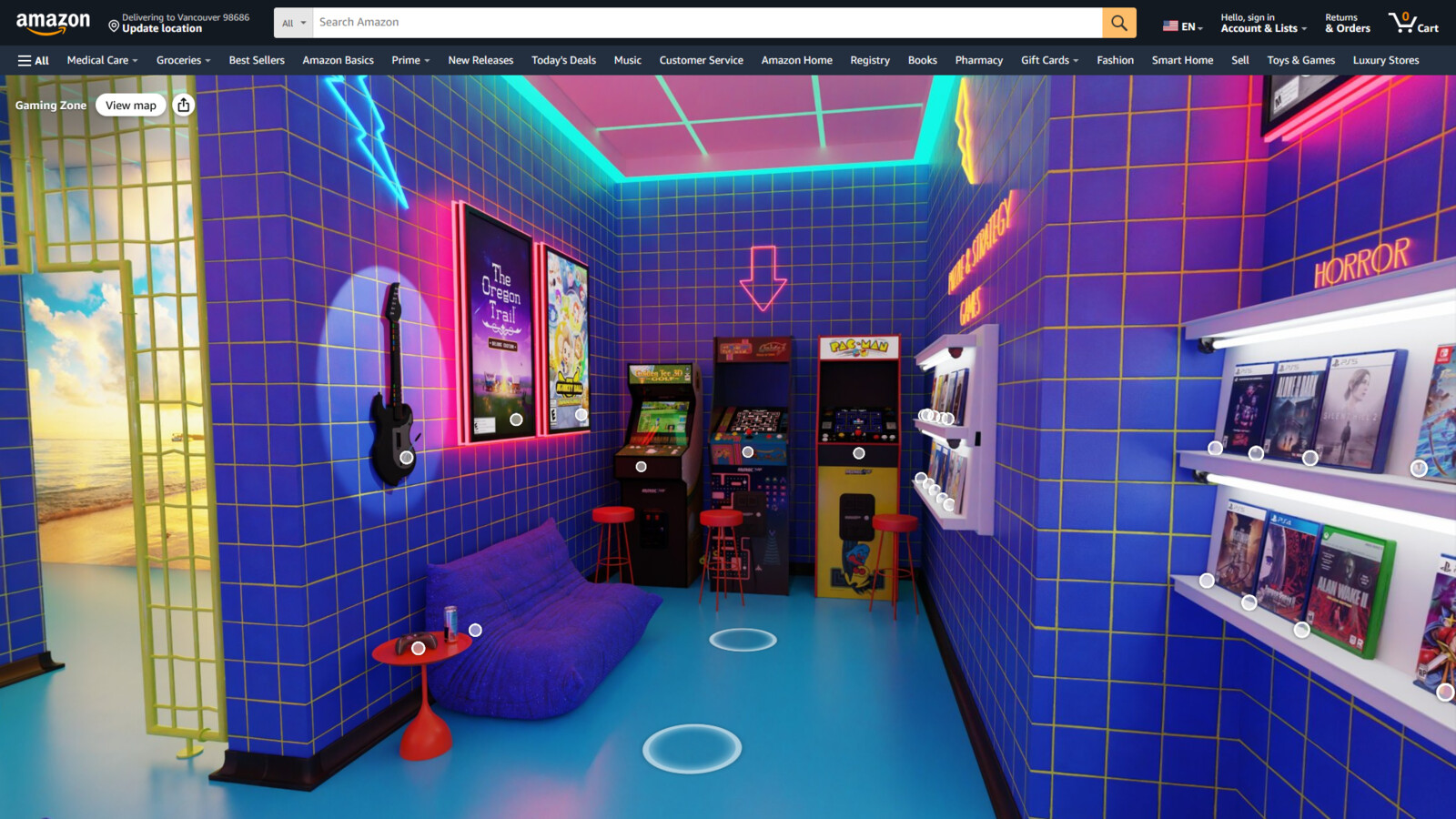The image size is (1456, 819).
Task: Click the US flag language icon
Action: (1170, 26)
